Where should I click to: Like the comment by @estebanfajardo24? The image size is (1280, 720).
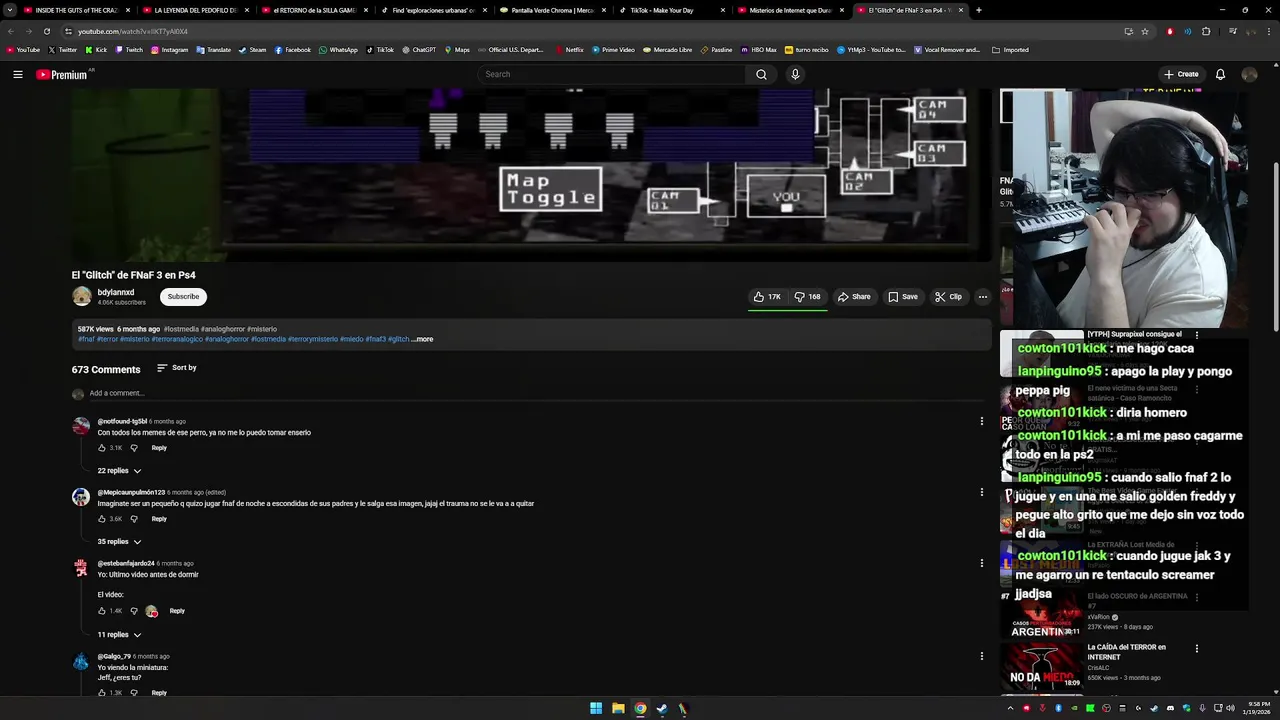pyautogui.click(x=102, y=611)
